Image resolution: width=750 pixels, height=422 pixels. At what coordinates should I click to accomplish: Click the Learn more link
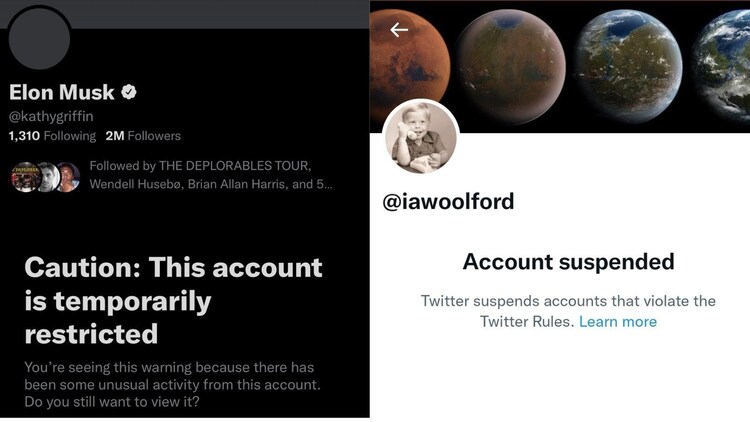tap(618, 322)
